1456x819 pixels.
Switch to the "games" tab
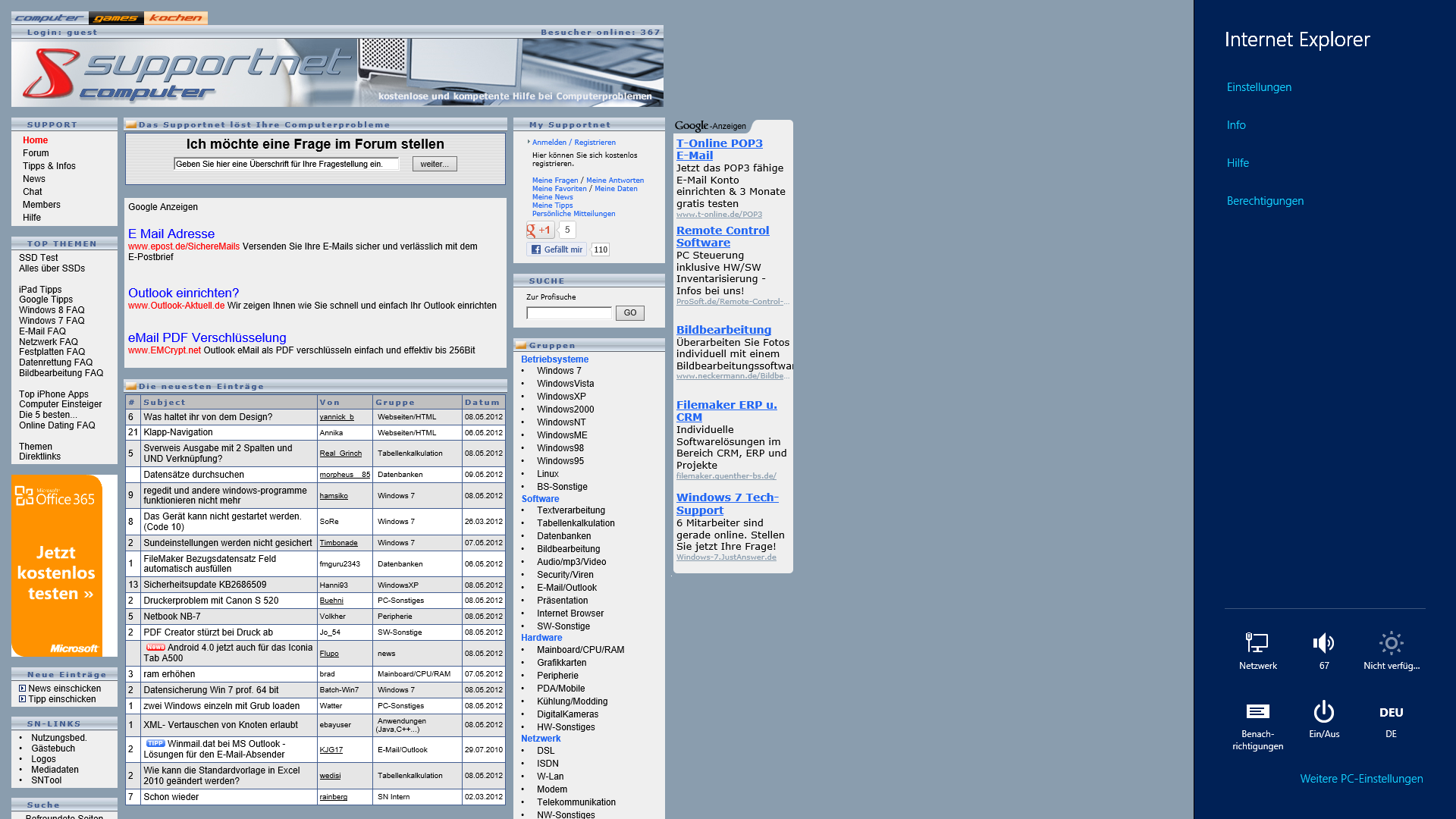point(115,17)
